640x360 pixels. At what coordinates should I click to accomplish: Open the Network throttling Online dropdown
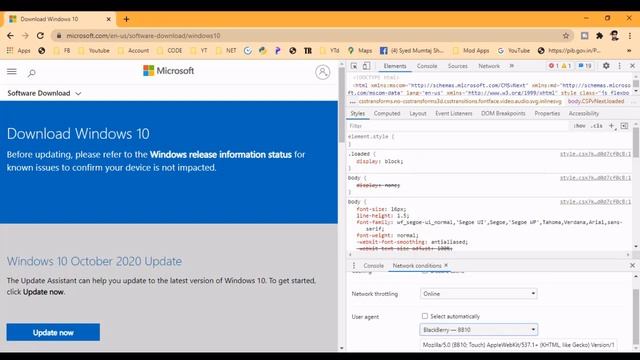[x=478, y=293]
